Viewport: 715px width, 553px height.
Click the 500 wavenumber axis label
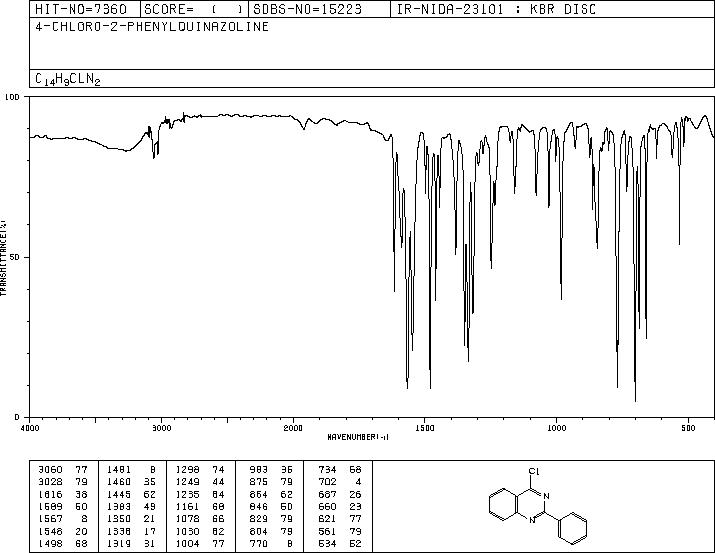(x=688, y=428)
